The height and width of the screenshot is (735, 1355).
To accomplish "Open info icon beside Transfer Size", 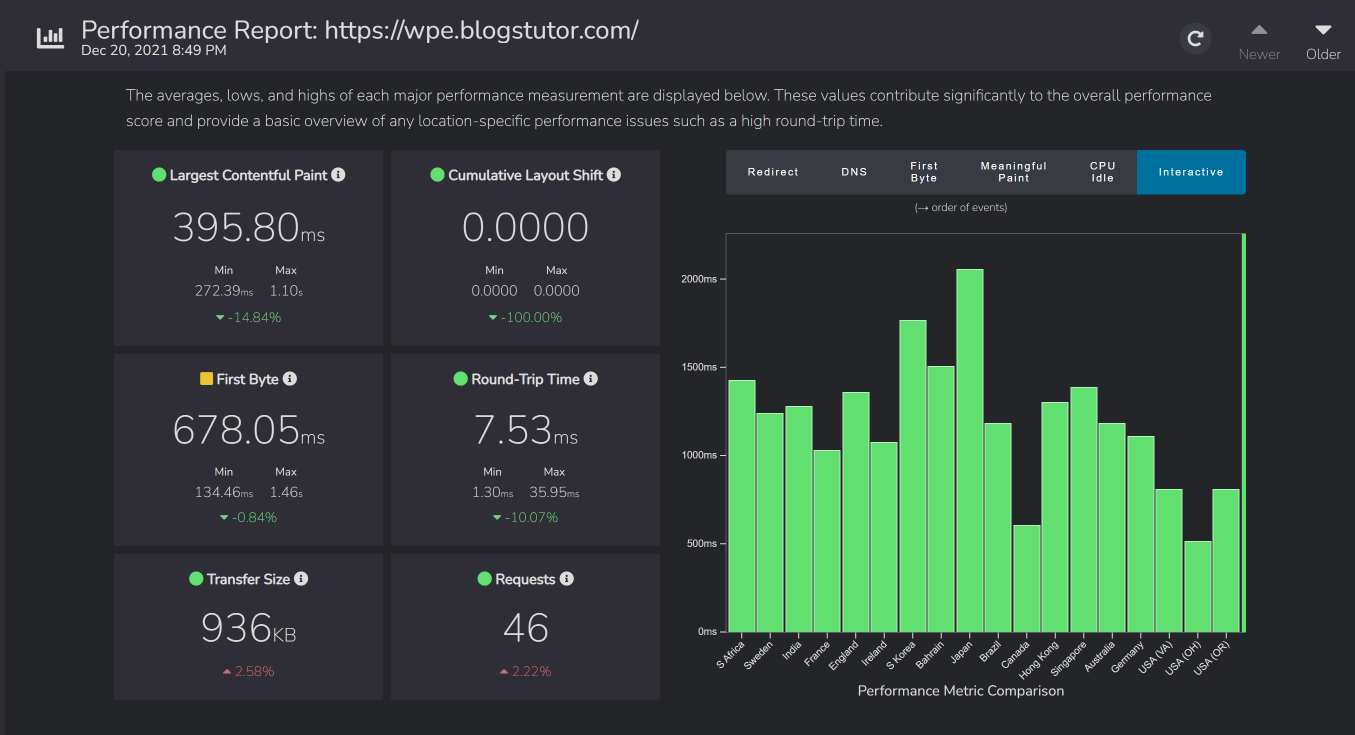I will 301,579.
